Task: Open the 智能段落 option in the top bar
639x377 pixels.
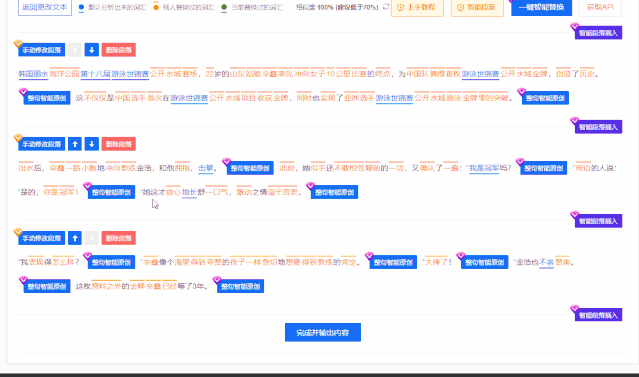Action: [477, 7]
